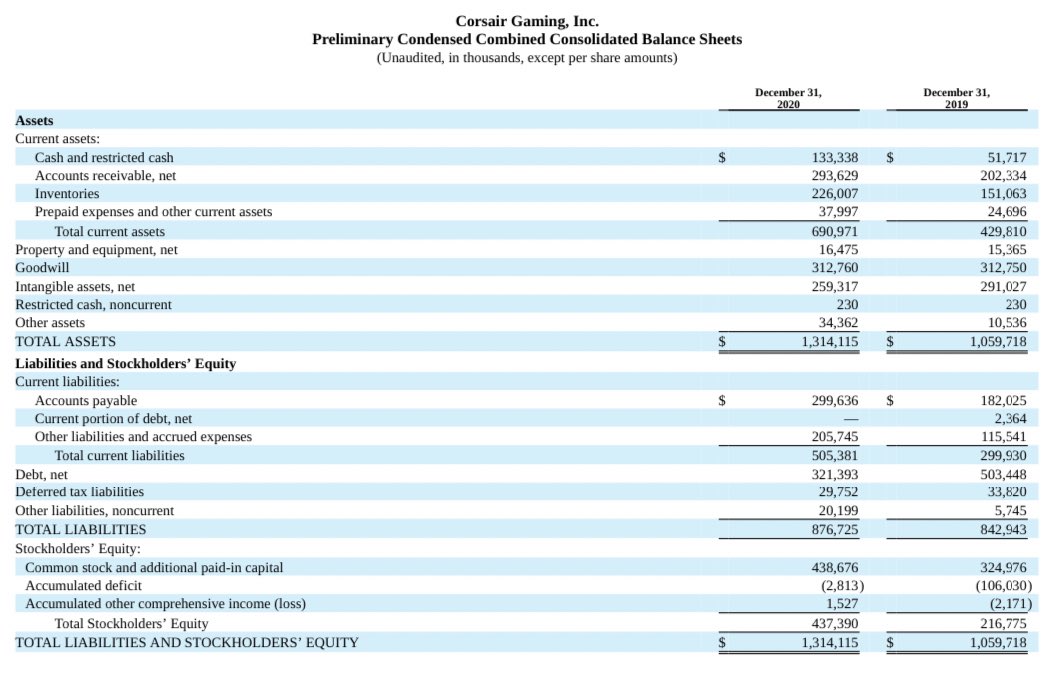1063x680 pixels.
Task: Select Intangible assets, net 2020 value
Action: tap(833, 286)
